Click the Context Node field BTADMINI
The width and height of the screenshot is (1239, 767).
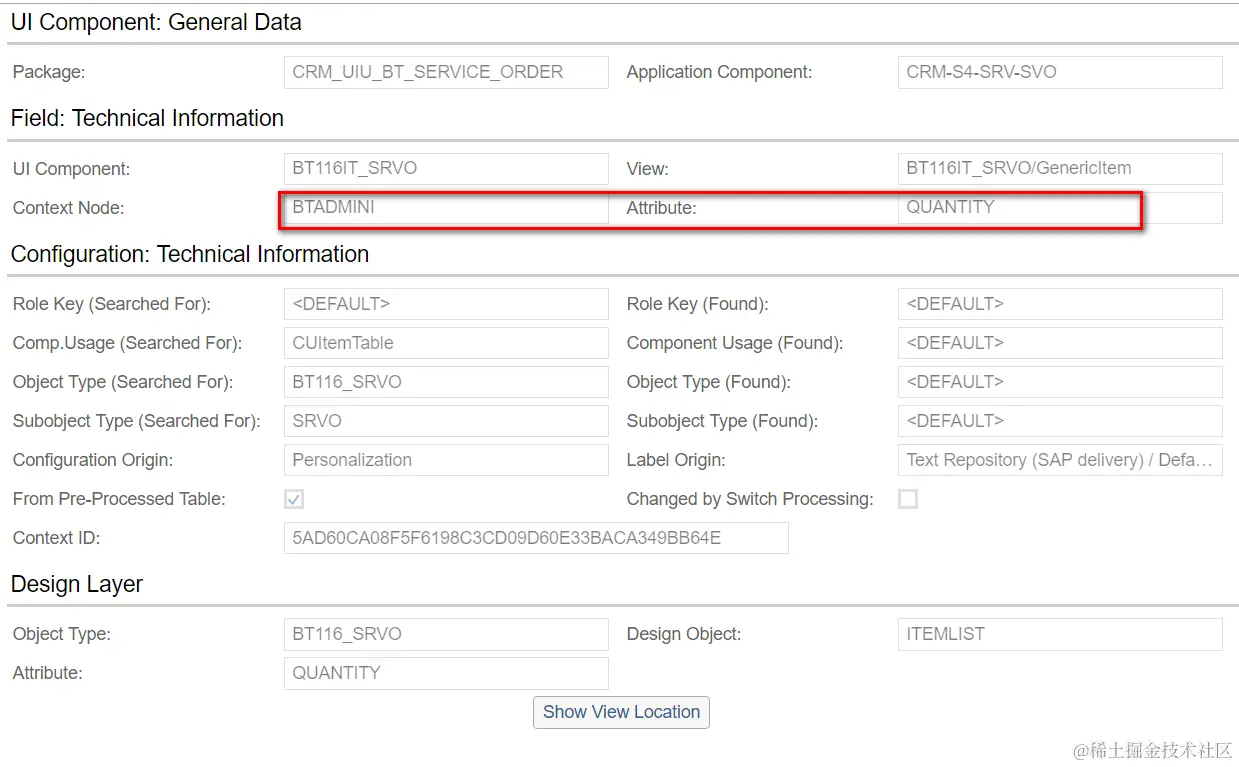(446, 208)
